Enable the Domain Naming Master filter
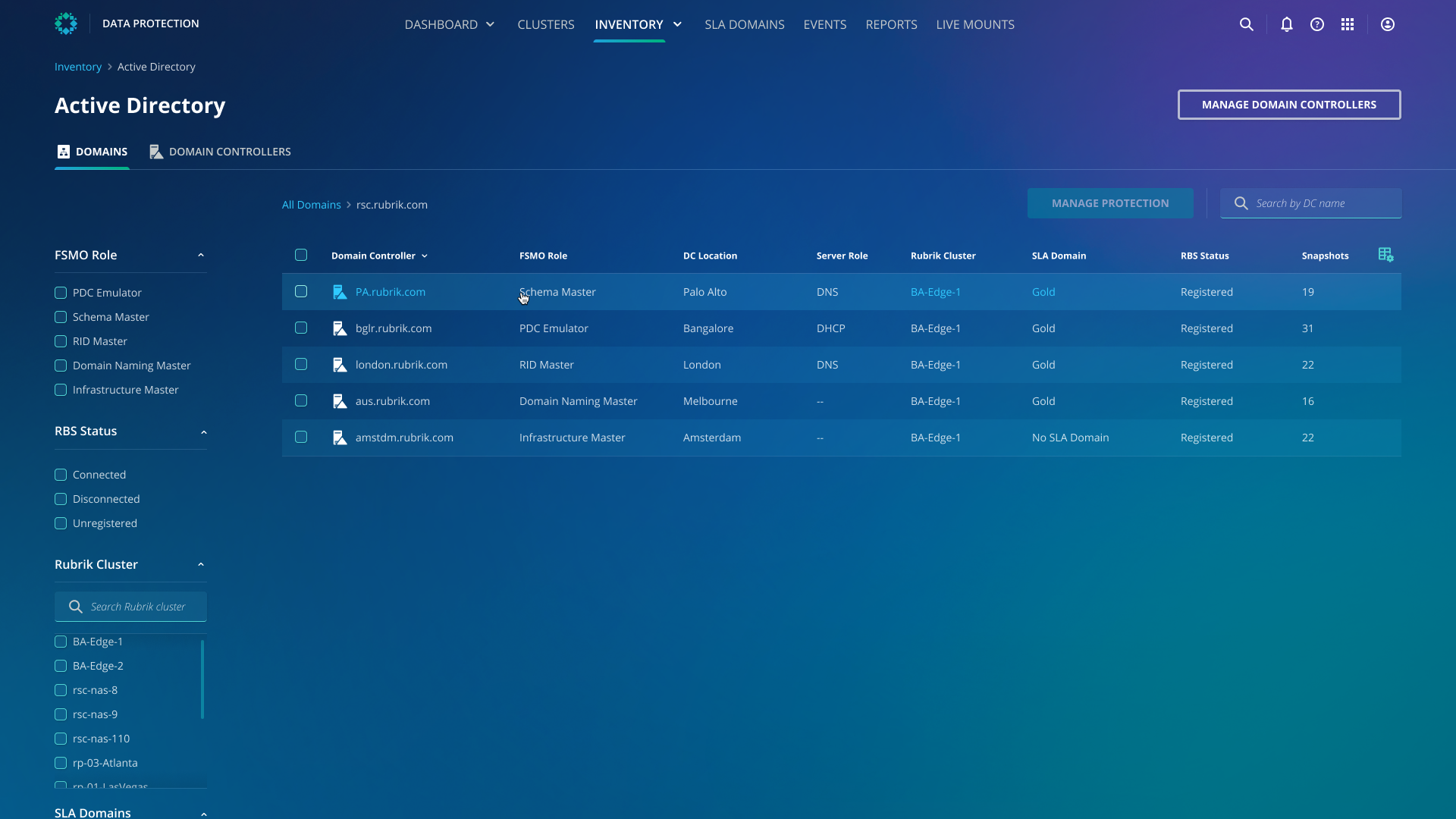Screen dimensions: 1456x819 point(61,366)
